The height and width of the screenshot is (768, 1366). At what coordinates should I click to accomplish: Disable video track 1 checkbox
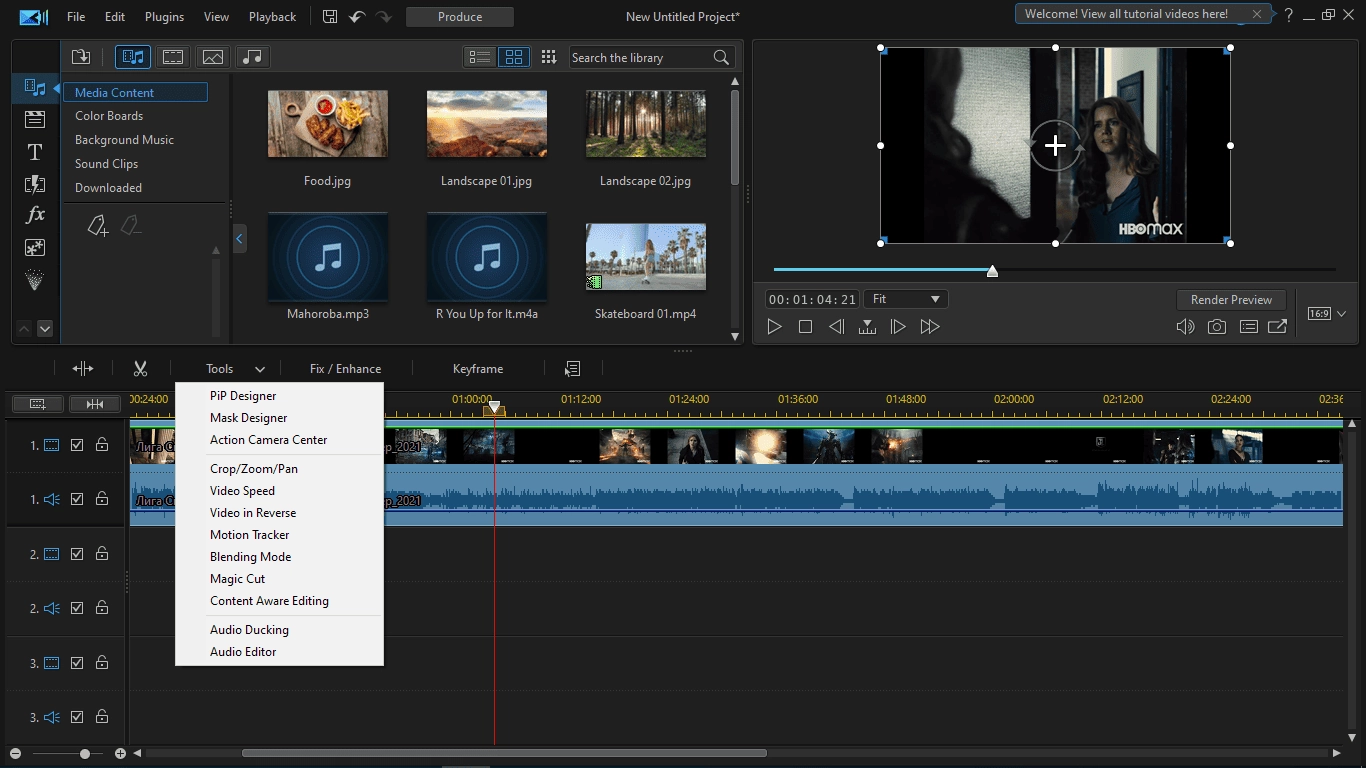click(x=77, y=445)
